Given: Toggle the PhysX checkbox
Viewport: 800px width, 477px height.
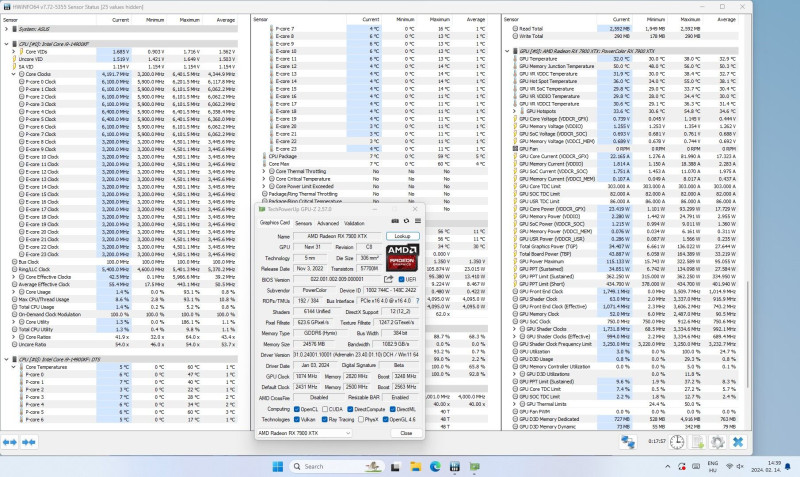Looking at the screenshot, I should pyautogui.click(x=361, y=419).
